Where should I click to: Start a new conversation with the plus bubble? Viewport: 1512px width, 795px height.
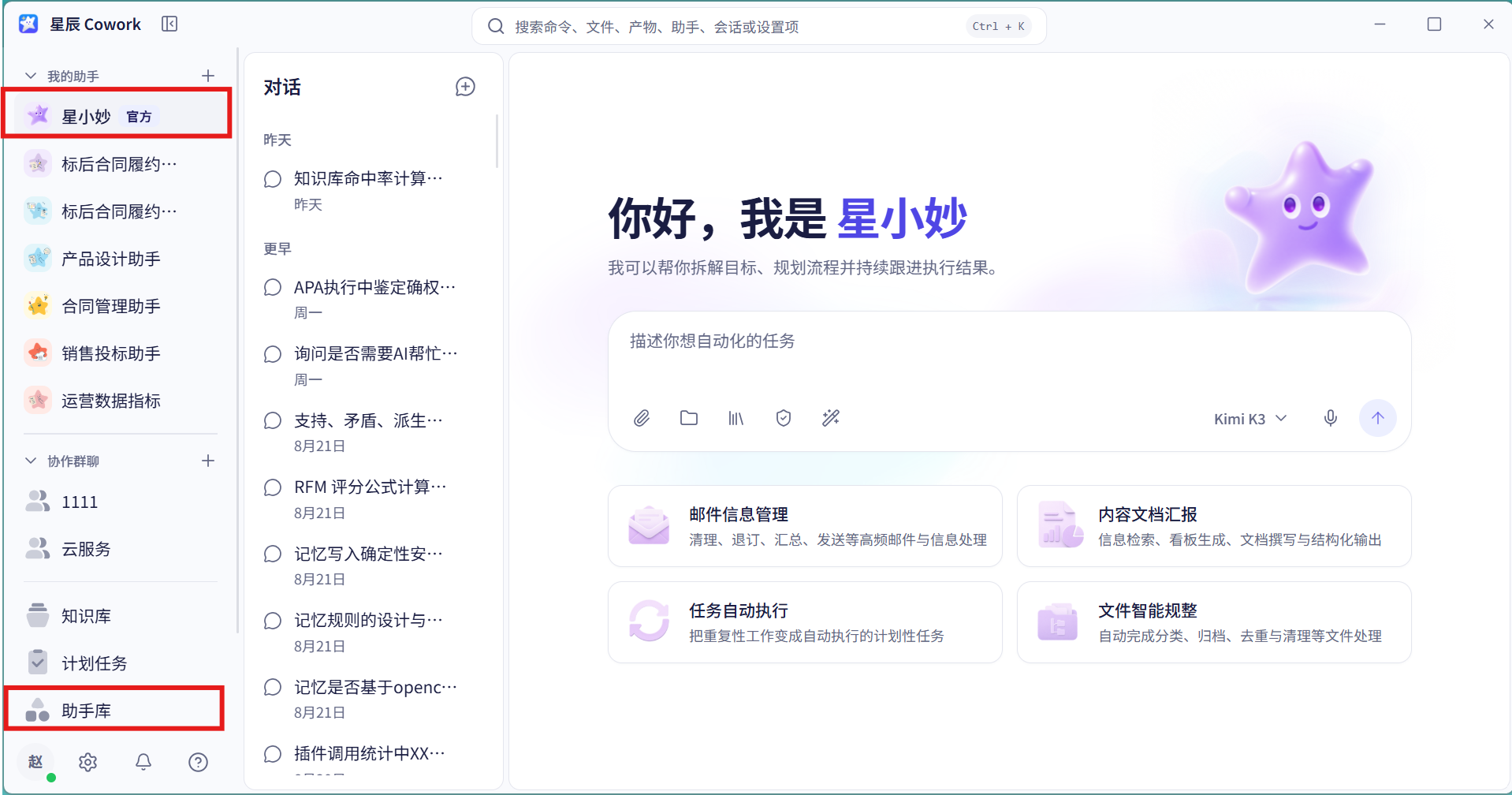coord(465,87)
